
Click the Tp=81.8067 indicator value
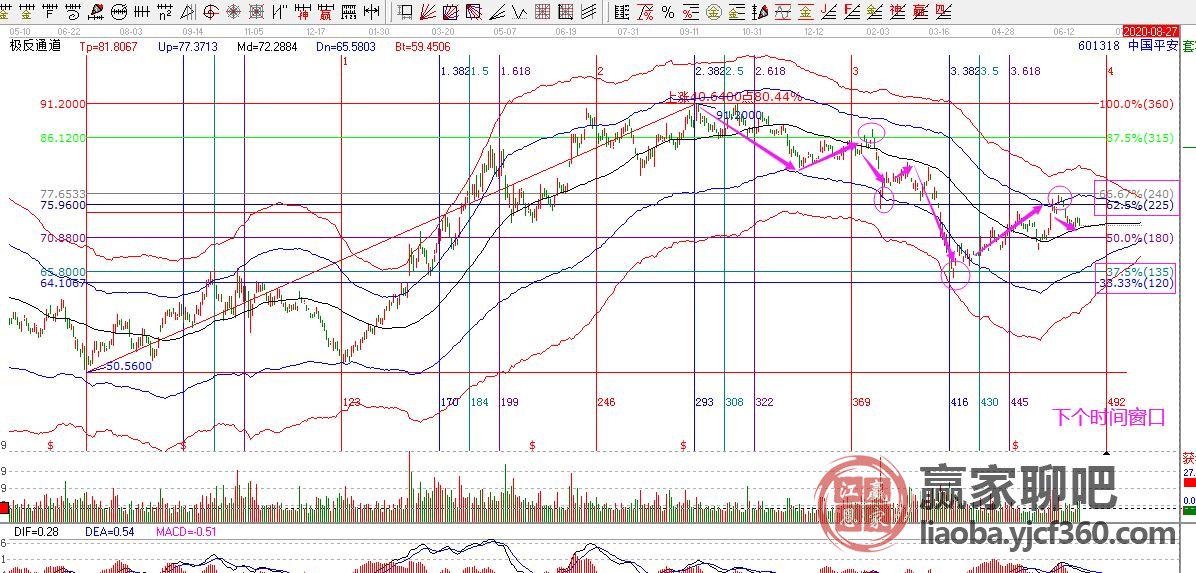pyautogui.click(x=109, y=47)
